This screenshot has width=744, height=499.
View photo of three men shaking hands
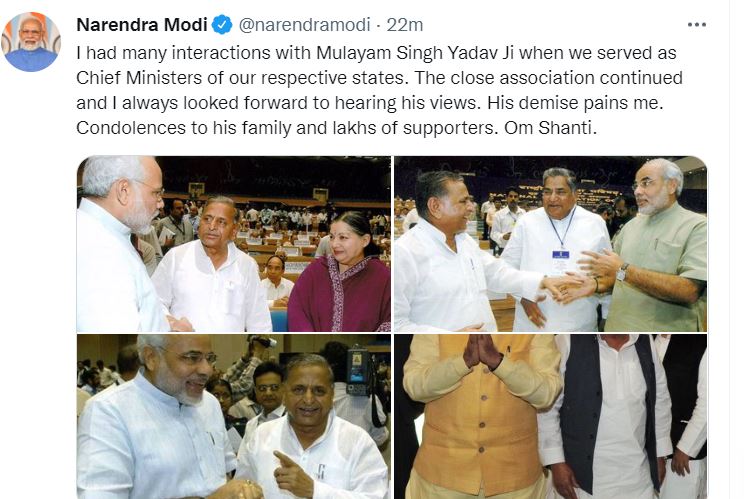[550, 244]
